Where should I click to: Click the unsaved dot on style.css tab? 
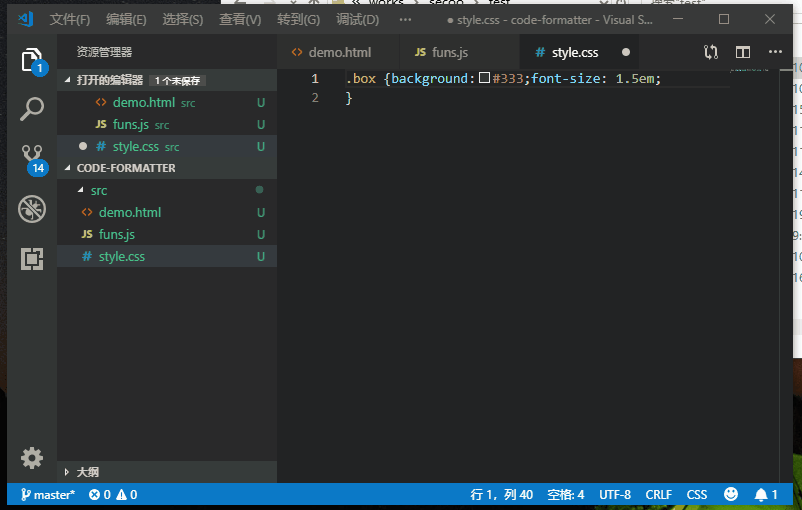[626, 52]
